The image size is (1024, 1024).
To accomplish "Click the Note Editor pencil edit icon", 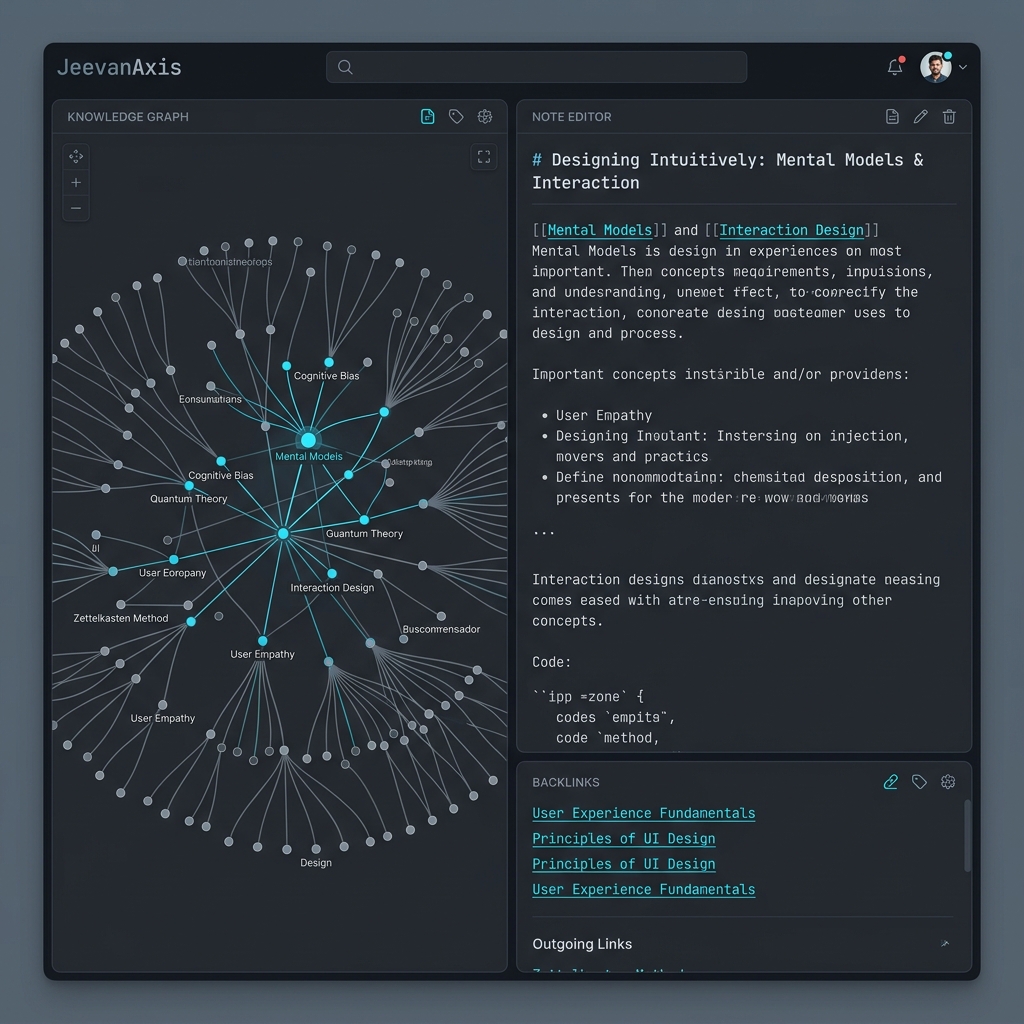I will pos(921,117).
